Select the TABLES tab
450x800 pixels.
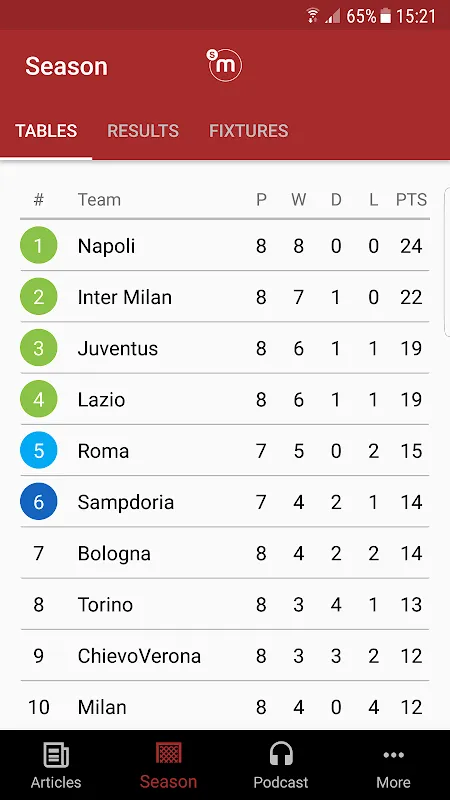tap(46, 131)
